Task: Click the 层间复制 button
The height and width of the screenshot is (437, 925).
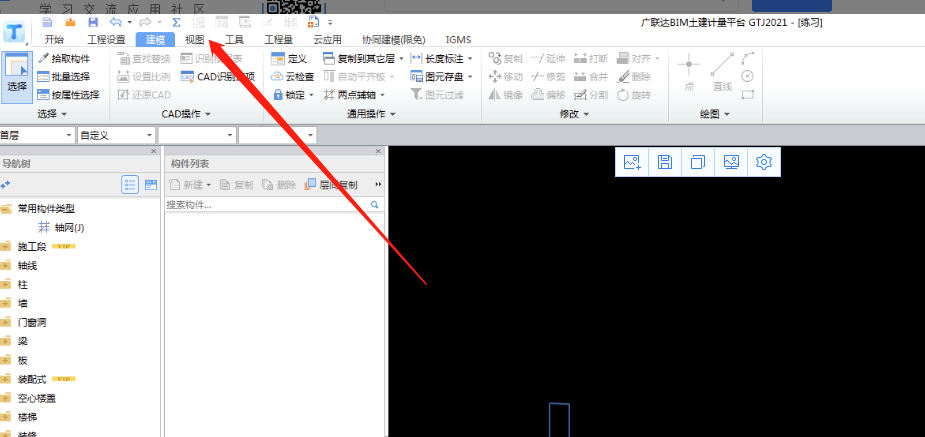Action: [x=331, y=185]
